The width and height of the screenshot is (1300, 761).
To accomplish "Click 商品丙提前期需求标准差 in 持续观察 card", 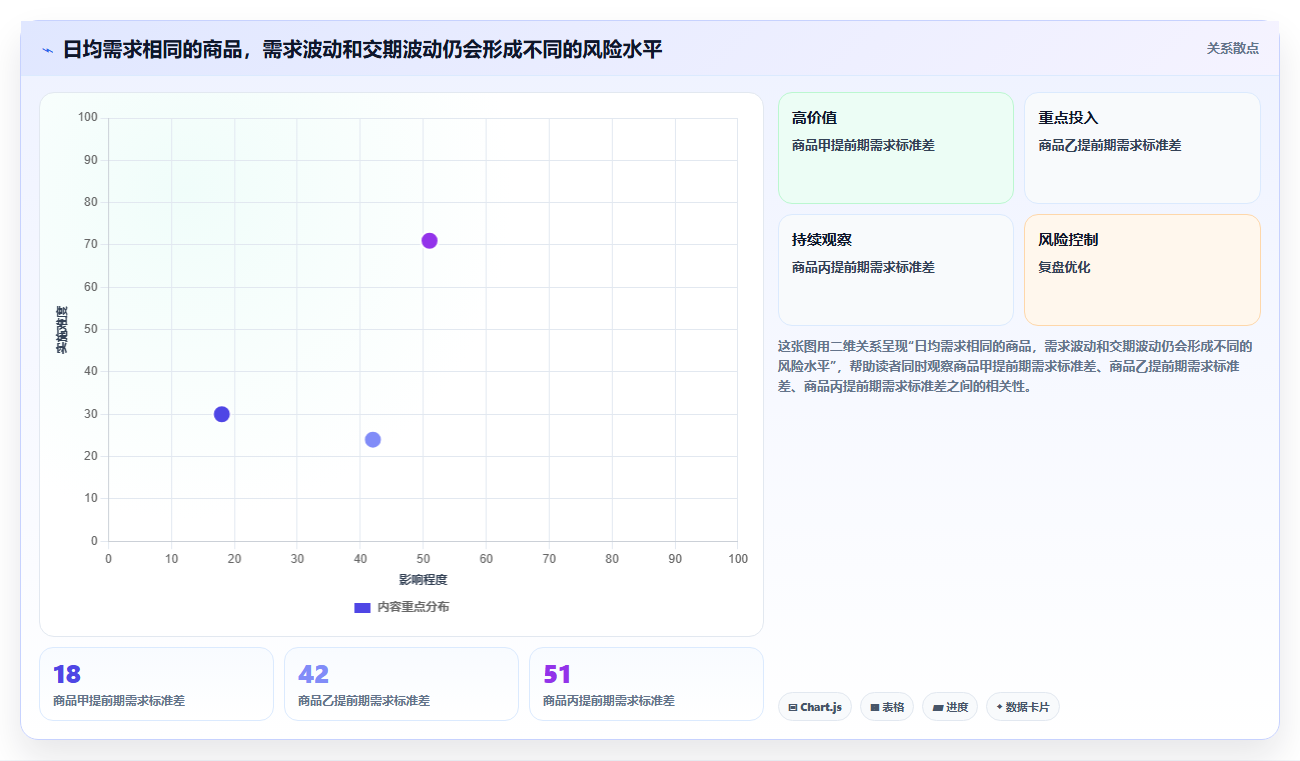I will pos(863,267).
